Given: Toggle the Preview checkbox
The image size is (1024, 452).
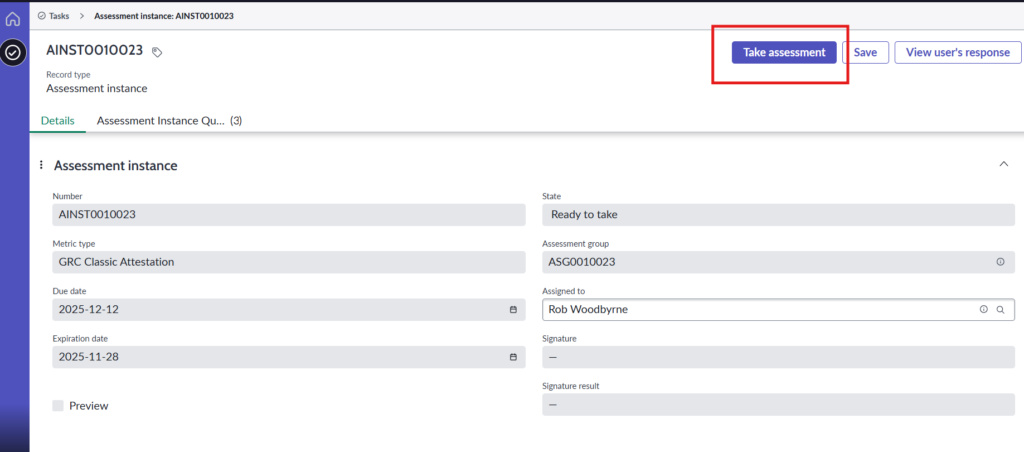Looking at the screenshot, I should [58, 406].
